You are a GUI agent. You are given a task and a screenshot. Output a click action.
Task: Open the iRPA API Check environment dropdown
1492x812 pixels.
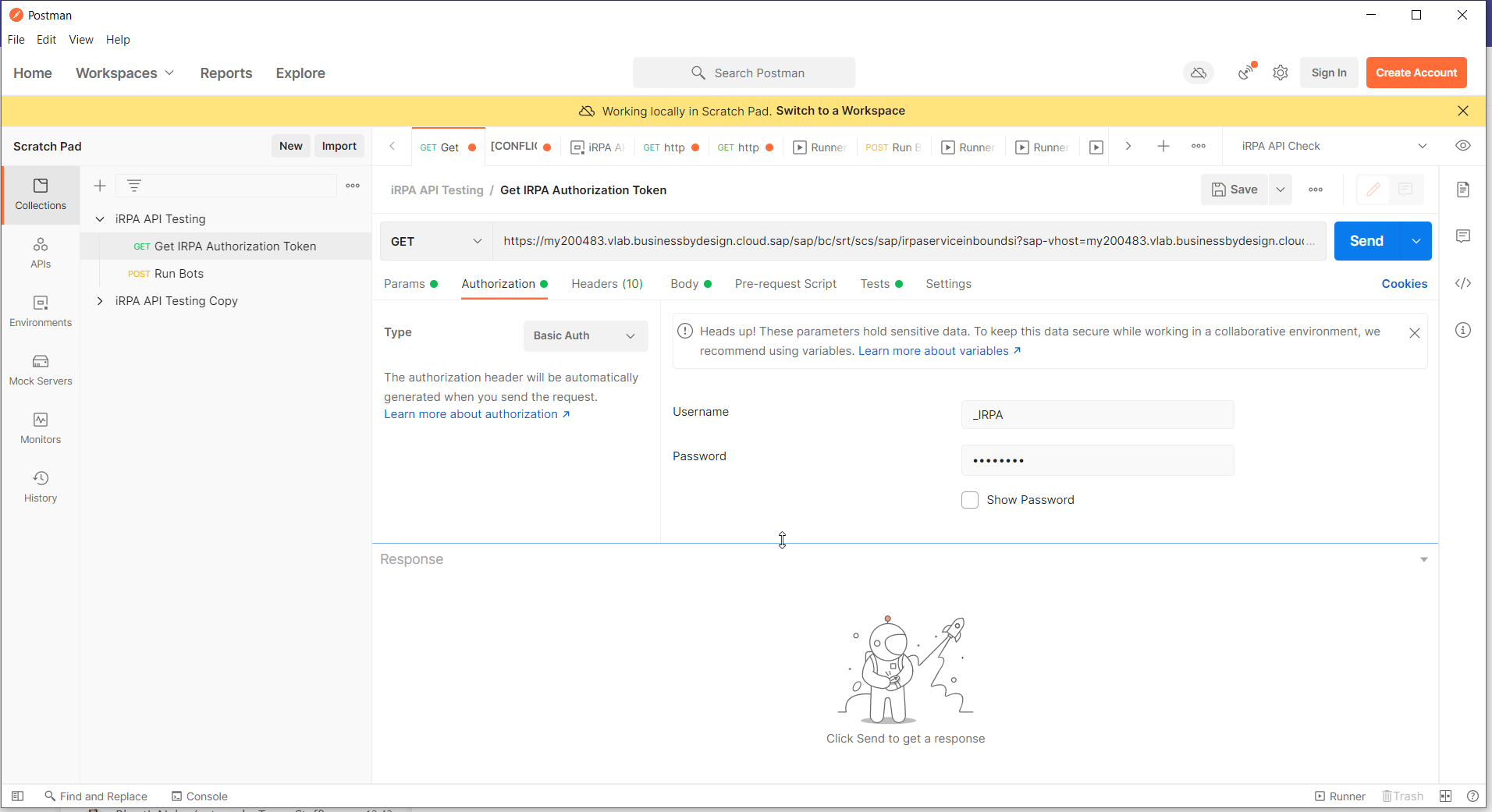(1334, 146)
